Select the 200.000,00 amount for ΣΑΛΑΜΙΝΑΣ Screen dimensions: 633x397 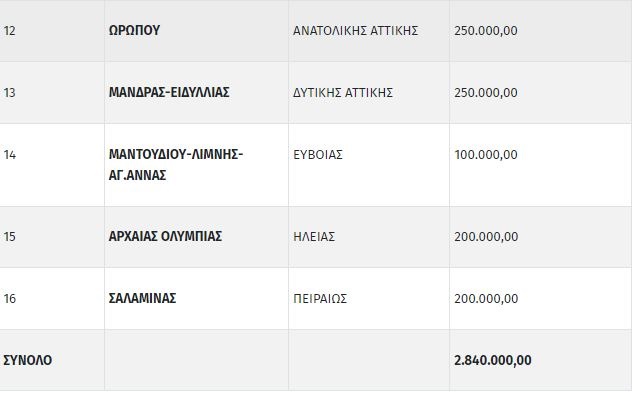[486, 299]
